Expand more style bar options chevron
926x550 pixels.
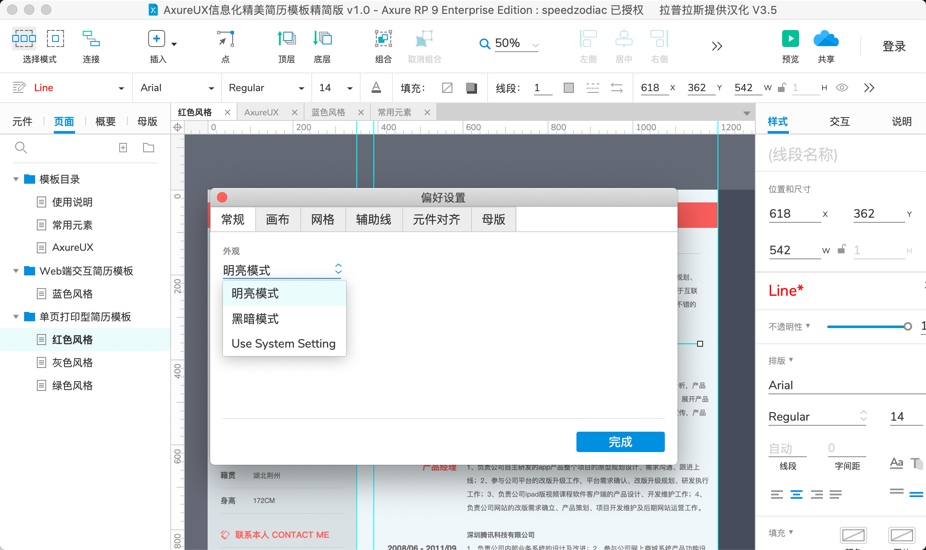tap(869, 88)
